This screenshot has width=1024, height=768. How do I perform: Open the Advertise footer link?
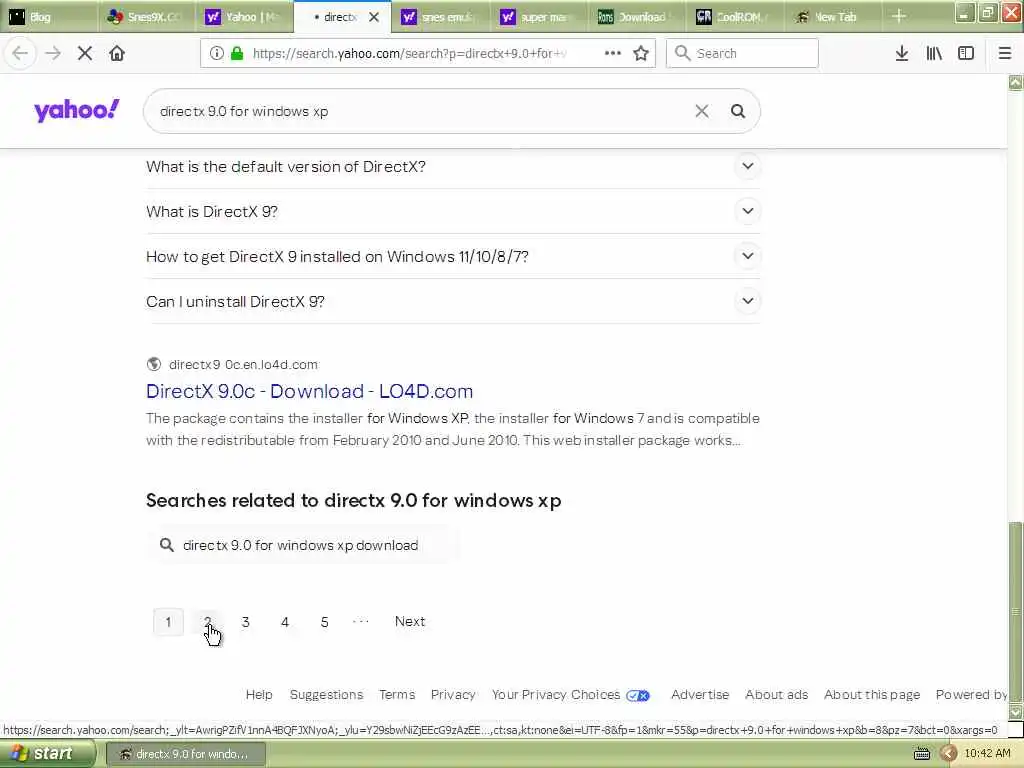pos(699,695)
